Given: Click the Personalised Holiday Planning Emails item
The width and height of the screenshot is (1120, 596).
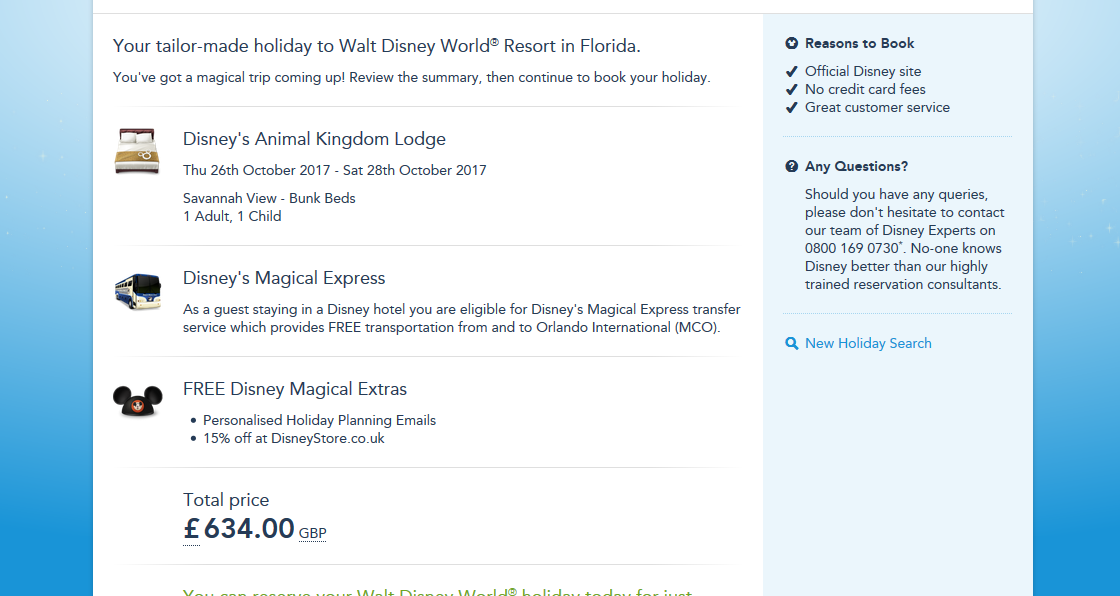Looking at the screenshot, I should pos(319,420).
